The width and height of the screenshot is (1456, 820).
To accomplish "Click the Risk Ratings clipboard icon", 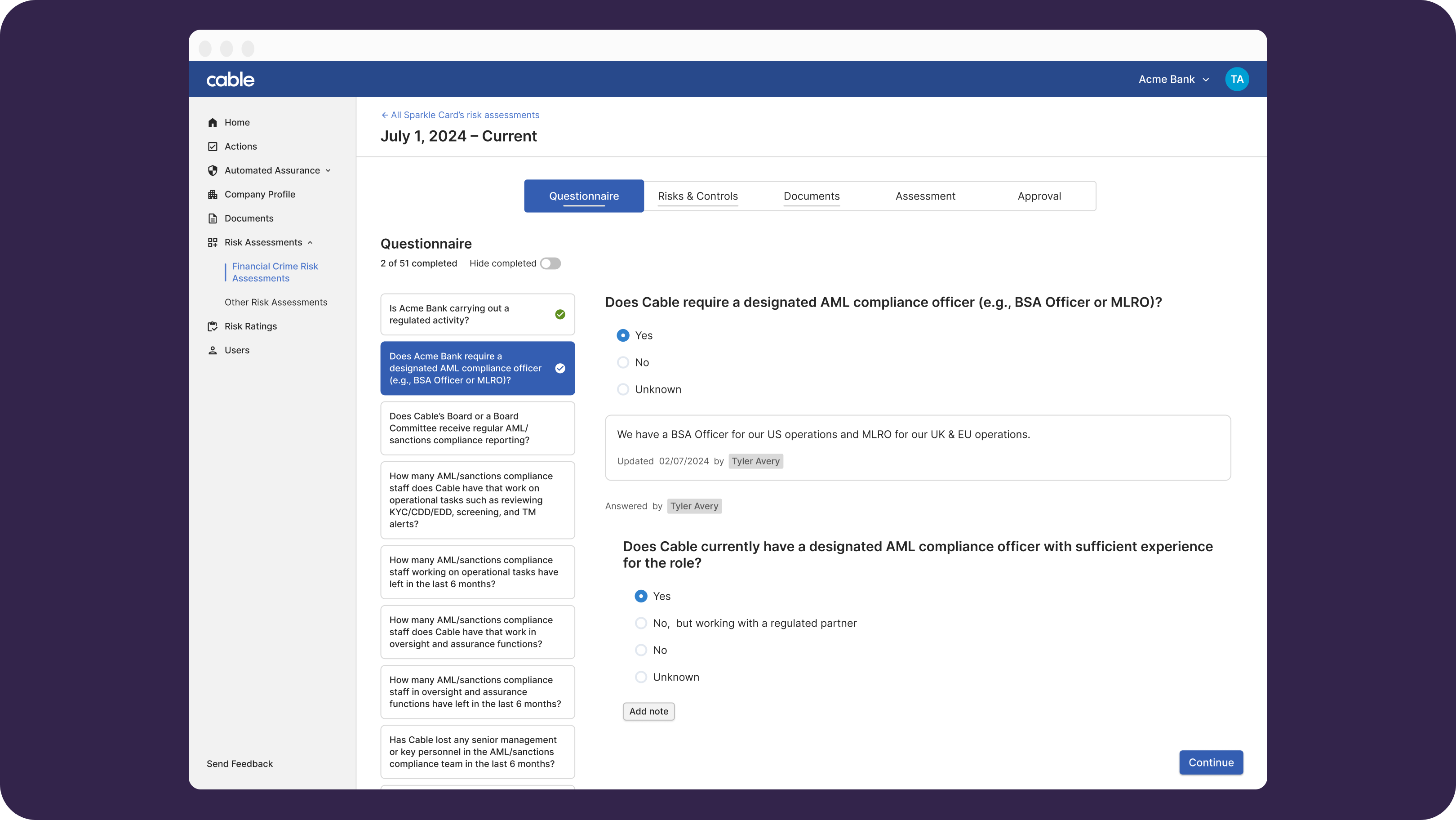I will (x=213, y=326).
